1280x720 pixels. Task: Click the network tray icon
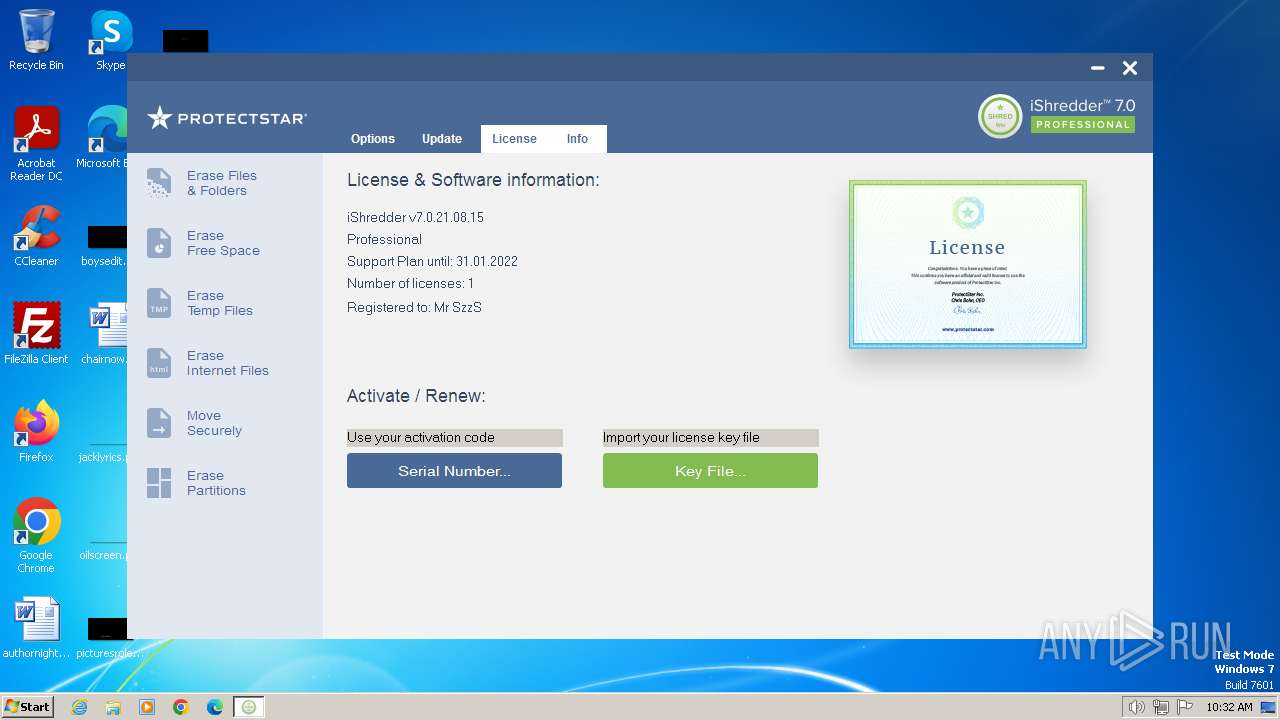click(1161, 707)
